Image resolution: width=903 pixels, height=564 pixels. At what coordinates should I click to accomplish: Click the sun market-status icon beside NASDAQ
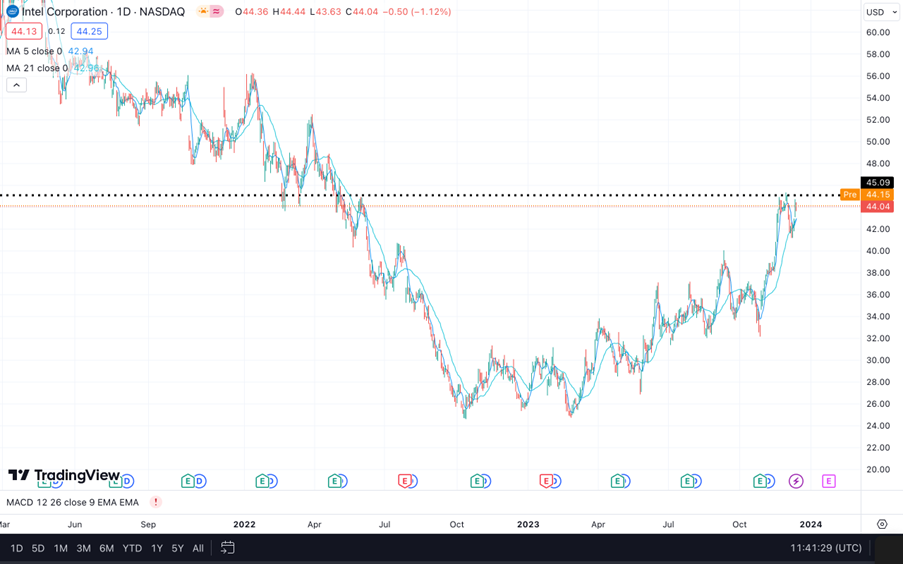(203, 11)
